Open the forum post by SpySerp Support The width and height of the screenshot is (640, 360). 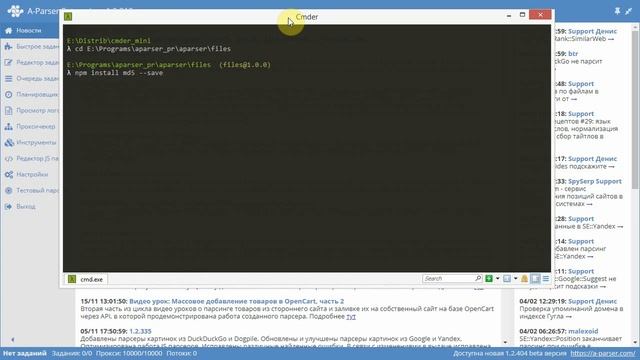[x=595, y=181]
